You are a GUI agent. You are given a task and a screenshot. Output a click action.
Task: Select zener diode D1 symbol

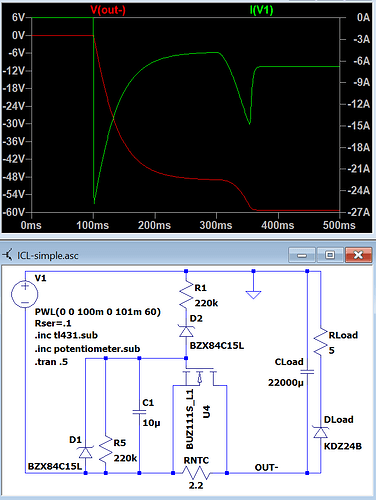[85, 452]
